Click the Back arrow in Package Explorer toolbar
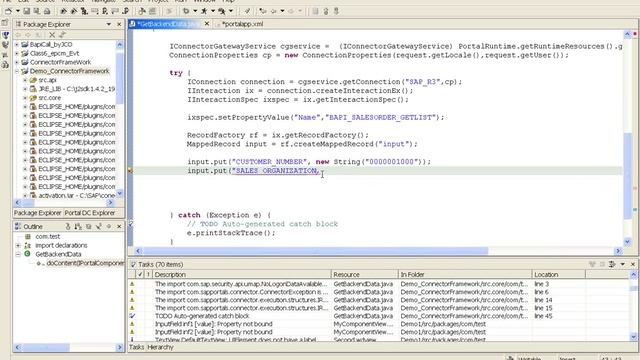 point(18,35)
